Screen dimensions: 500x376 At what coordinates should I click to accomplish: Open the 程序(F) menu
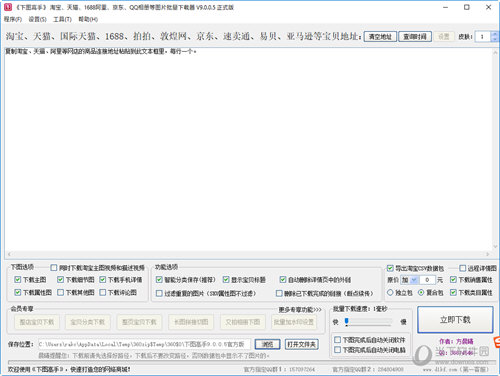pos(13,19)
